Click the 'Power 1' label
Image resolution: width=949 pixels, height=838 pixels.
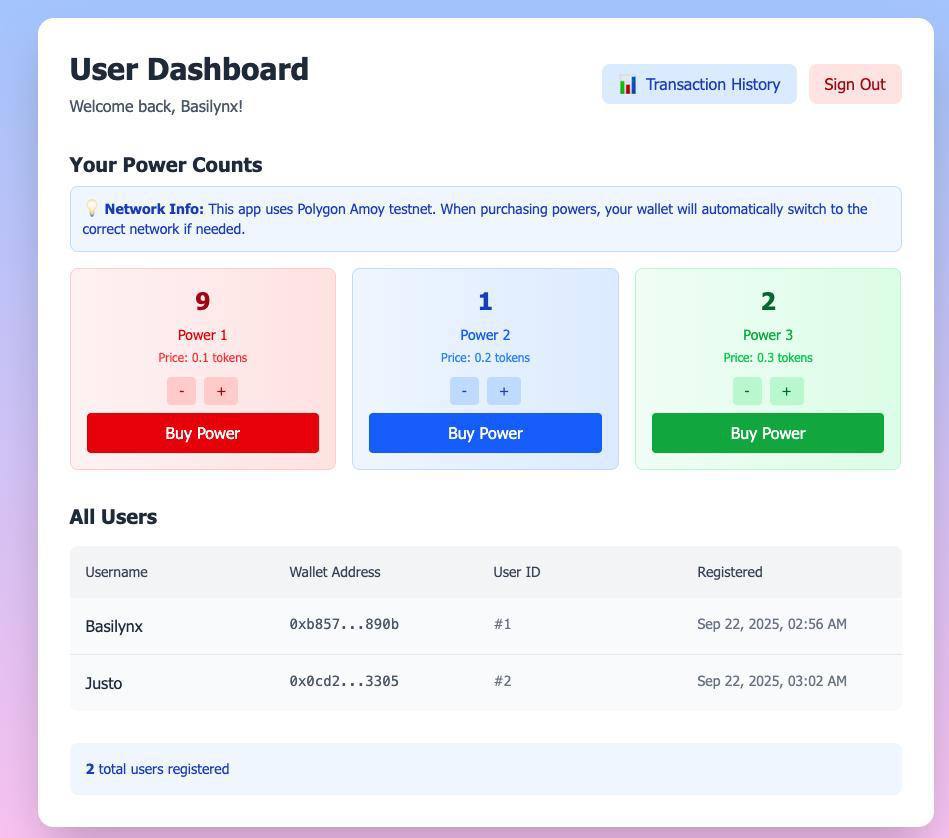203,335
